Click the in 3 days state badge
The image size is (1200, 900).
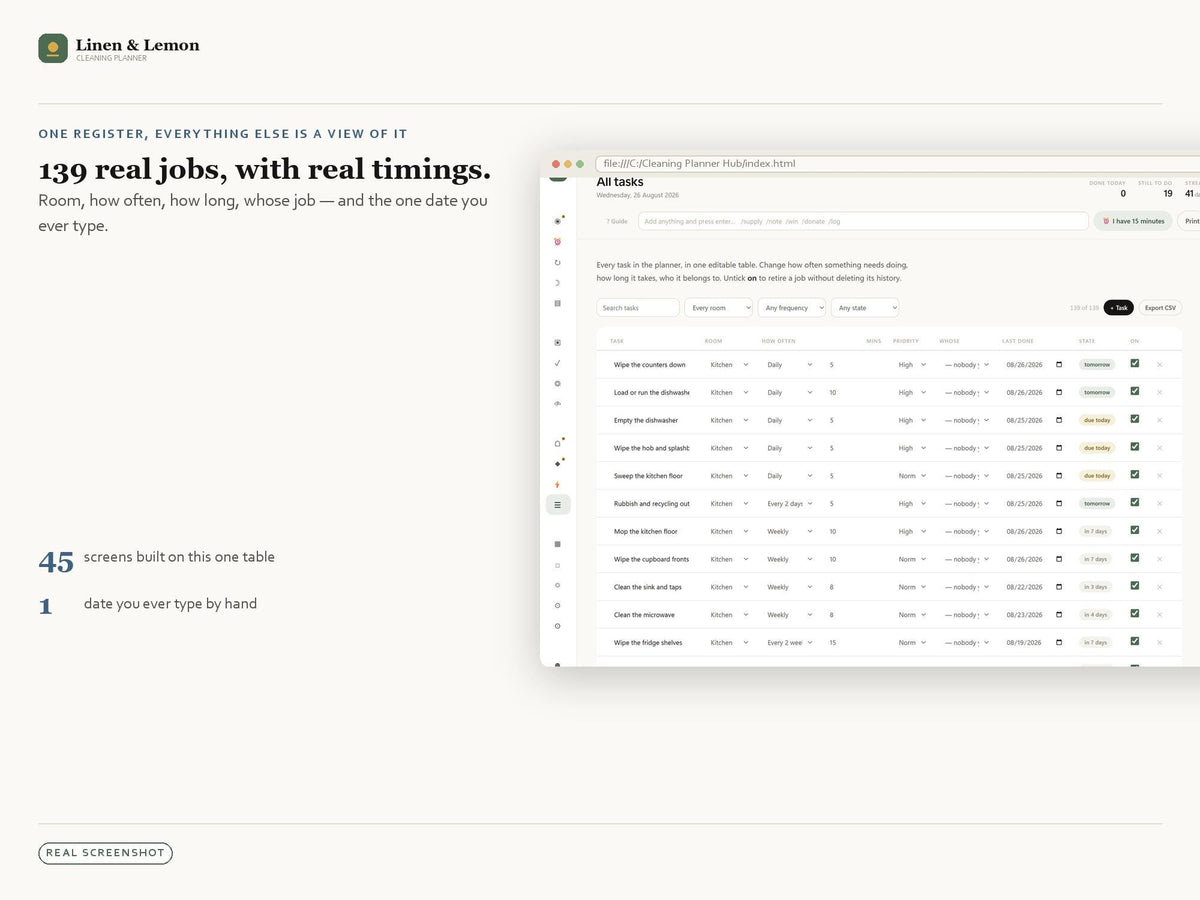click(x=1096, y=587)
